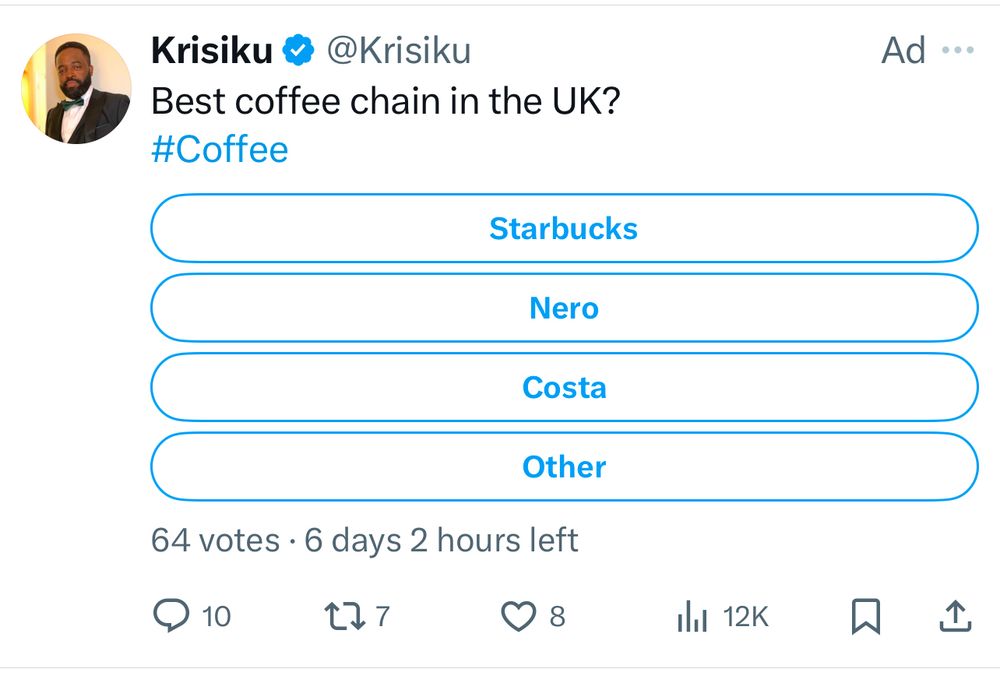Open the Krisiku profile picture
1000x676 pixels.
coord(77,89)
